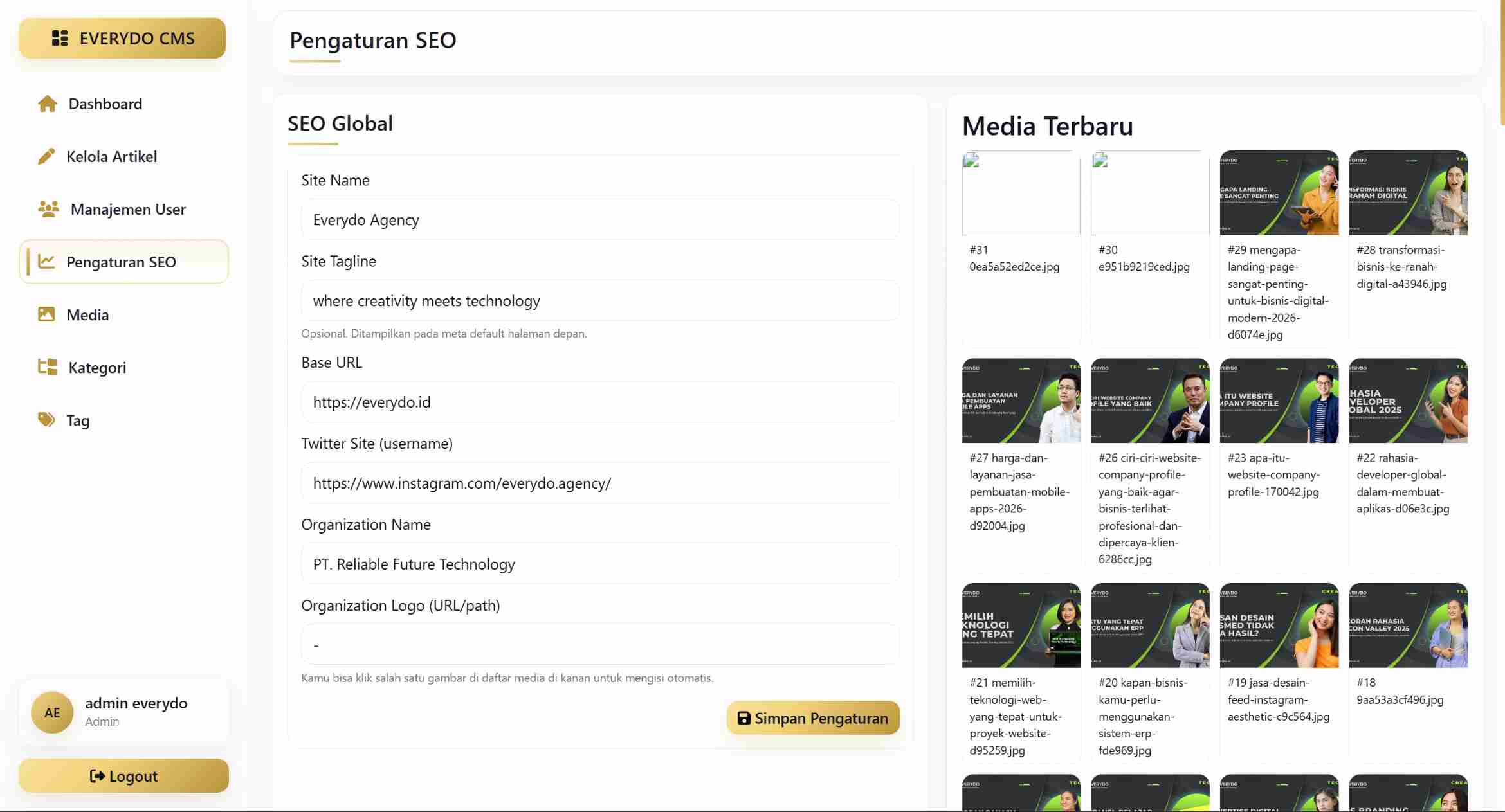Save settings with Simpan Pengaturan

tap(813, 718)
